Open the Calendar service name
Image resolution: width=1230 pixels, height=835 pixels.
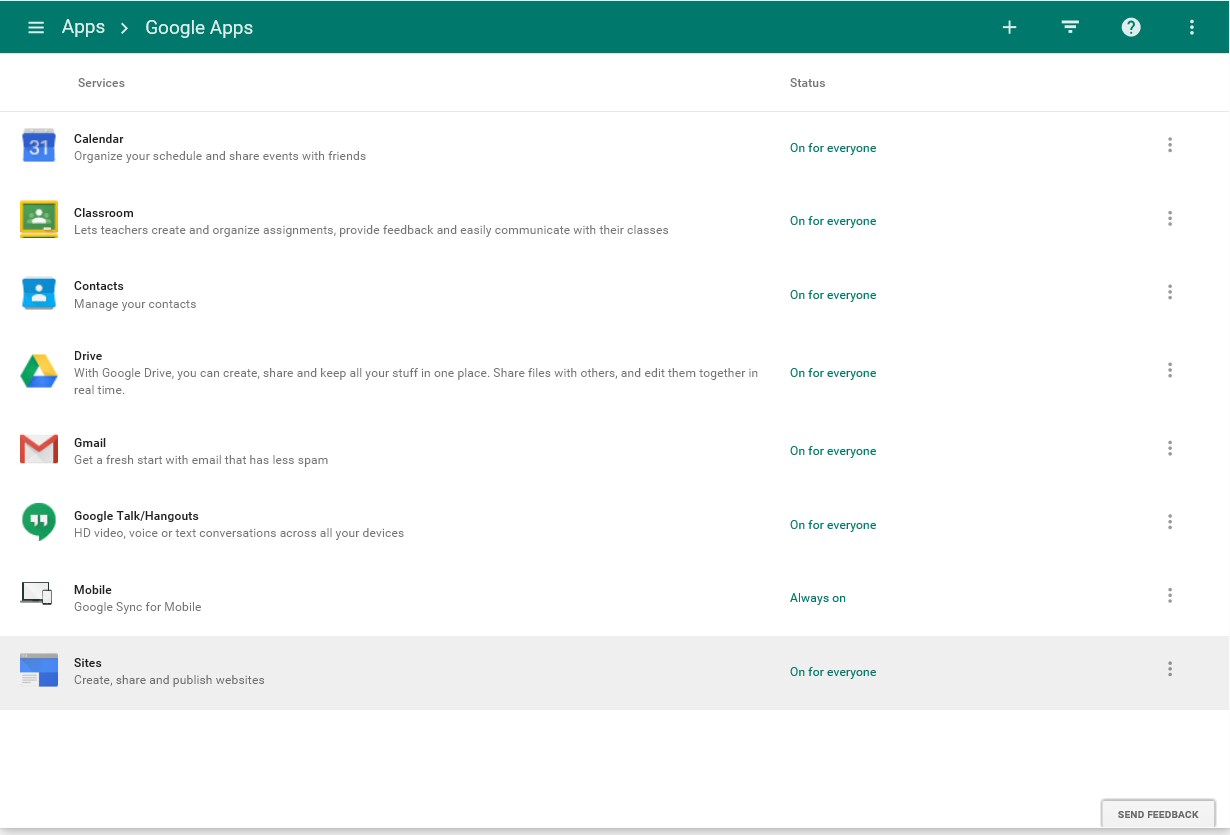[x=99, y=139]
